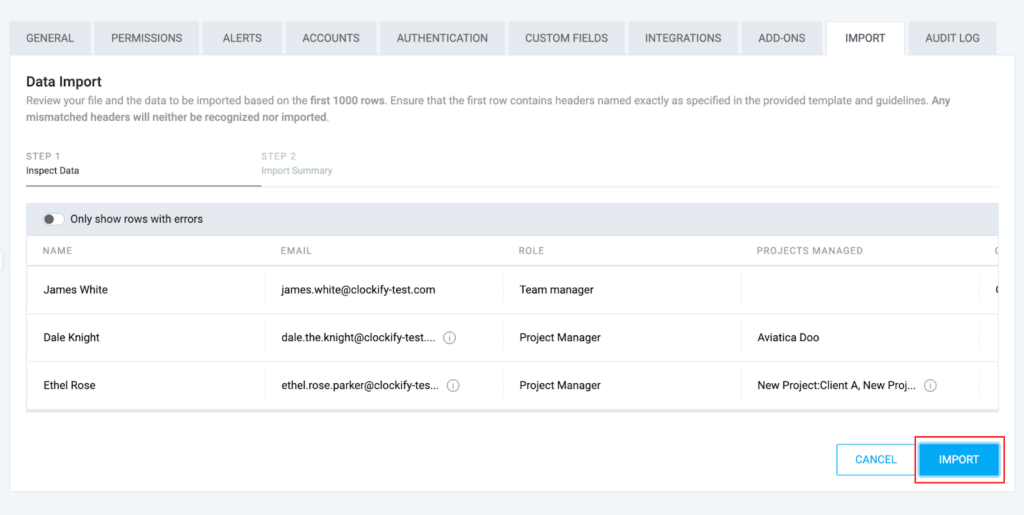The width and height of the screenshot is (1024, 515).
Task: Click info icon next to Dale Knight's email
Action: tap(449, 338)
